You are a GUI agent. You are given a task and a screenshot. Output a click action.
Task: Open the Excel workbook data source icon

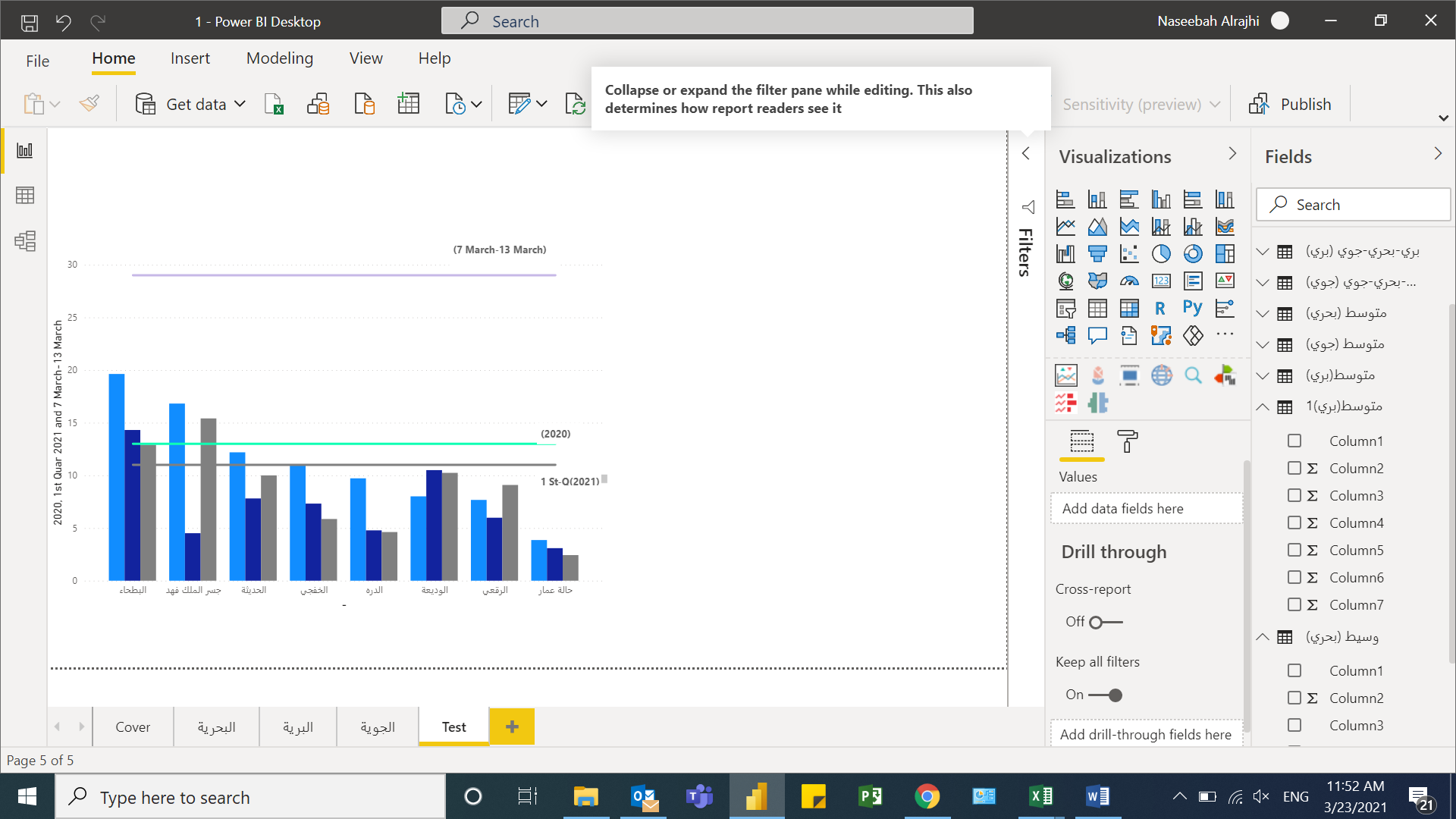point(274,104)
